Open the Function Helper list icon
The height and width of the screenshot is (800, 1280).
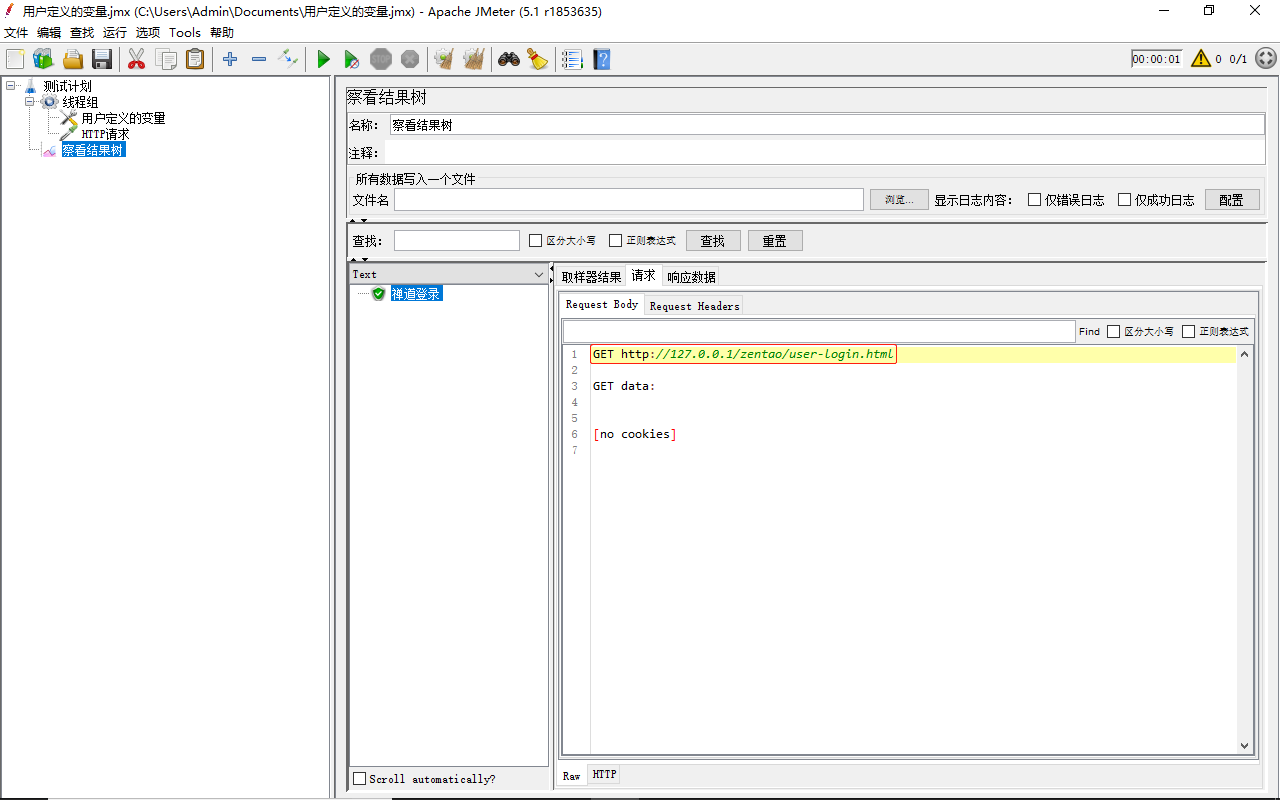(x=572, y=60)
